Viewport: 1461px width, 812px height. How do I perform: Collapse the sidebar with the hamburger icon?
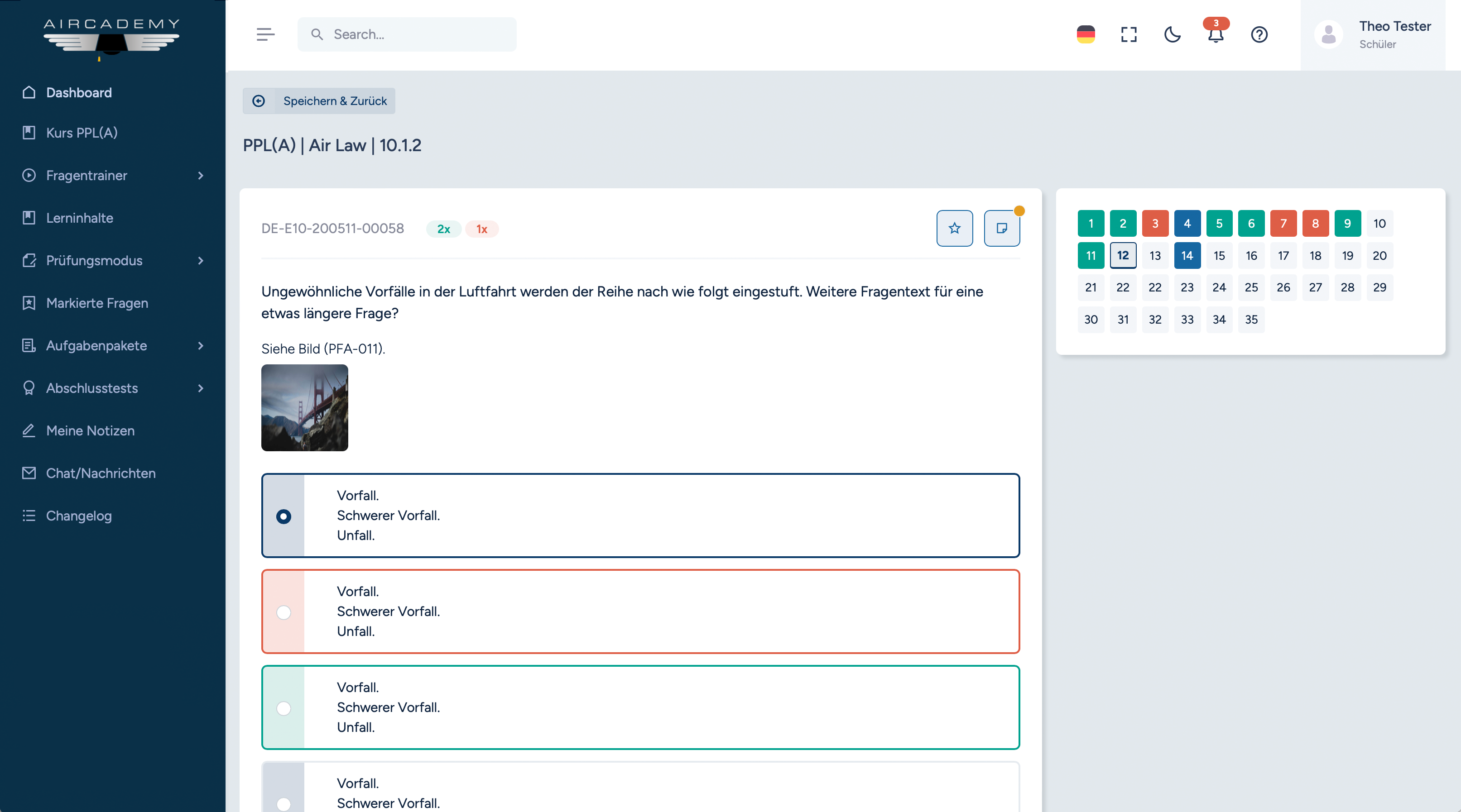coord(265,34)
